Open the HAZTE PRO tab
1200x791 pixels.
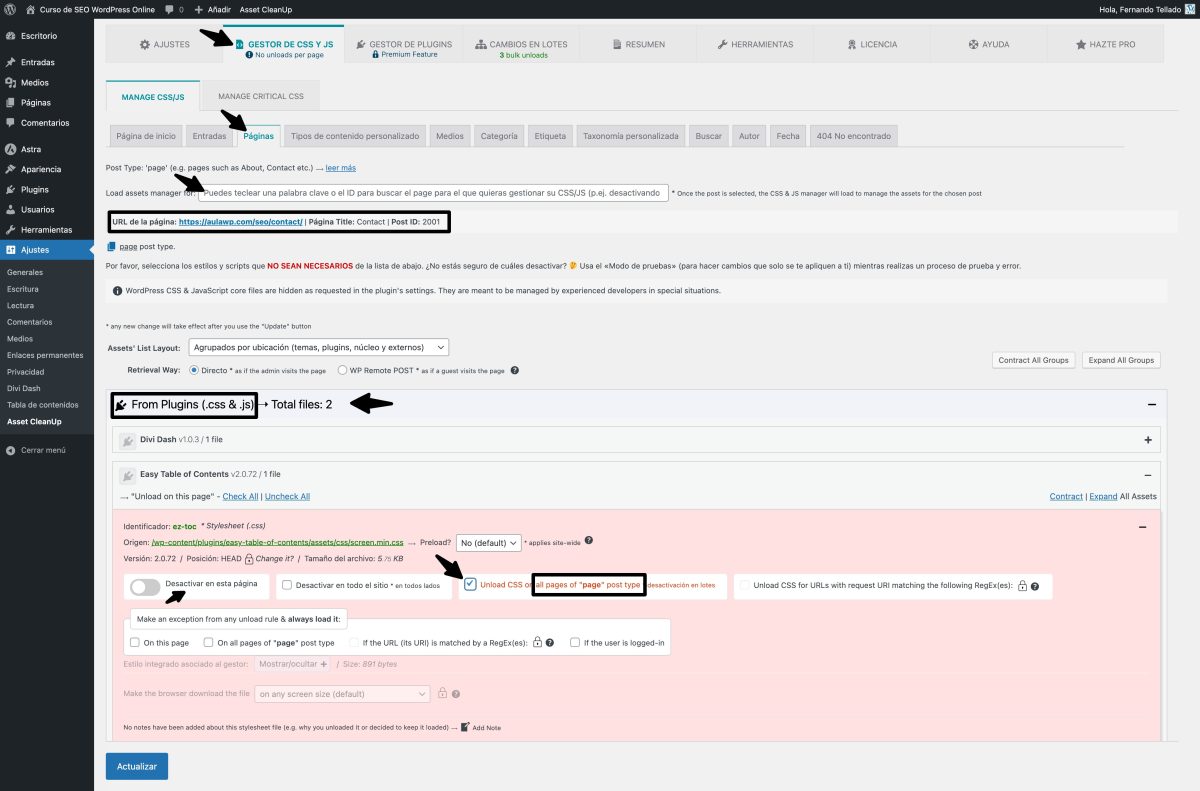(x=1105, y=45)
